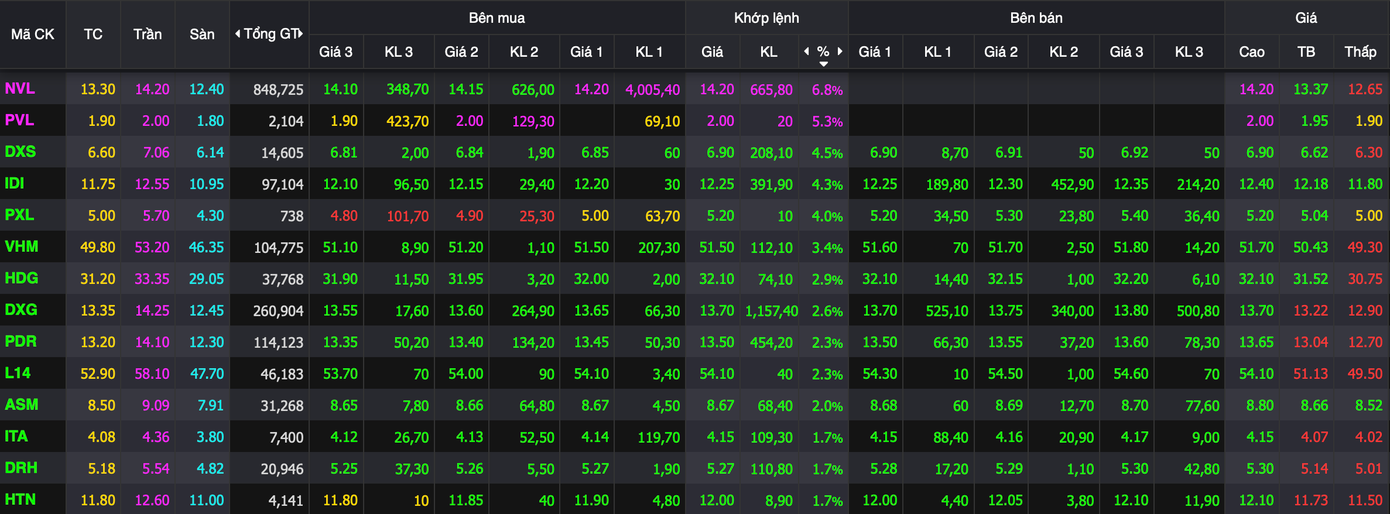
Task: Click the left arrow beside Tổng GT
Action: [x=237, y=34]
